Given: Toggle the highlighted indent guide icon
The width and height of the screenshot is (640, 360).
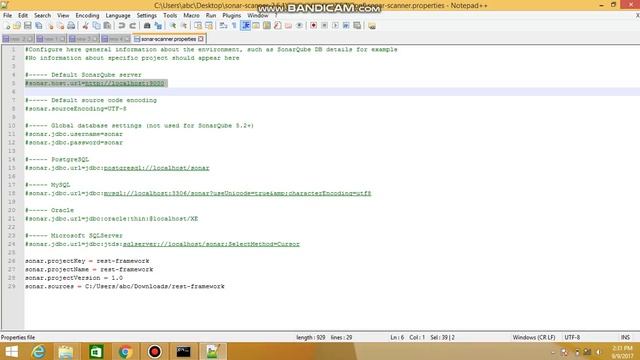Looking at the screenshot, I should point(246,26).
